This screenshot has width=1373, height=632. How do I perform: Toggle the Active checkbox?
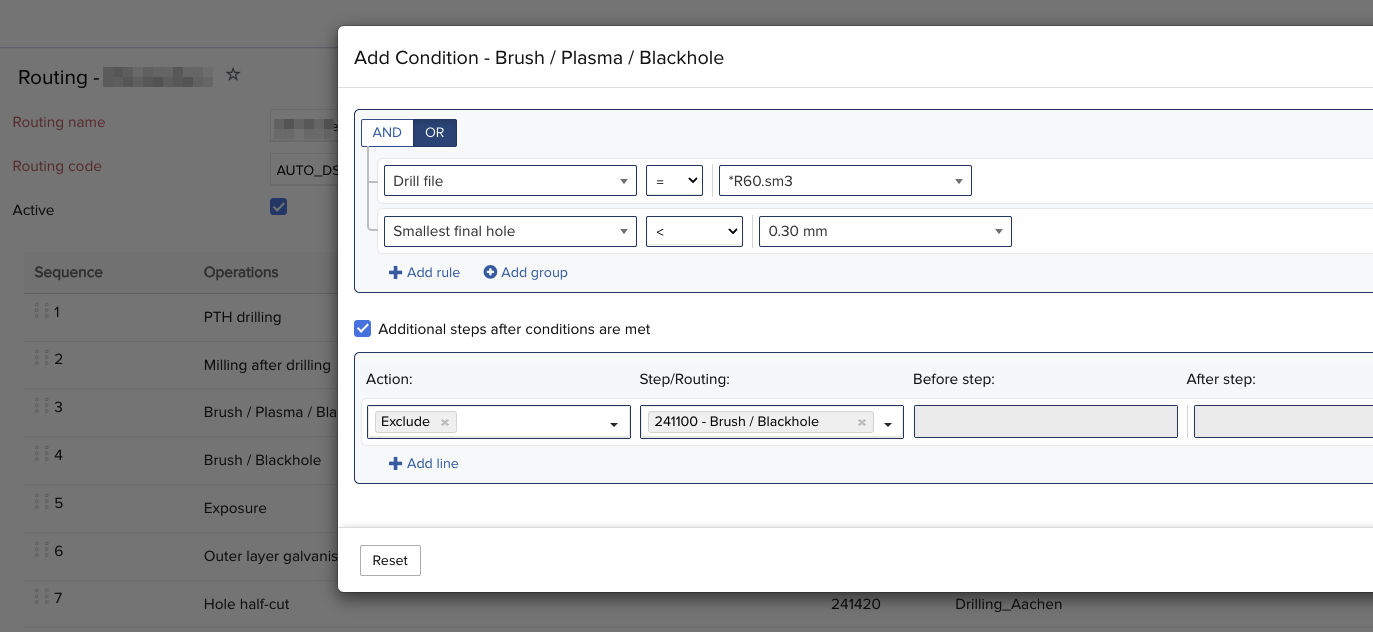point(278,206)
